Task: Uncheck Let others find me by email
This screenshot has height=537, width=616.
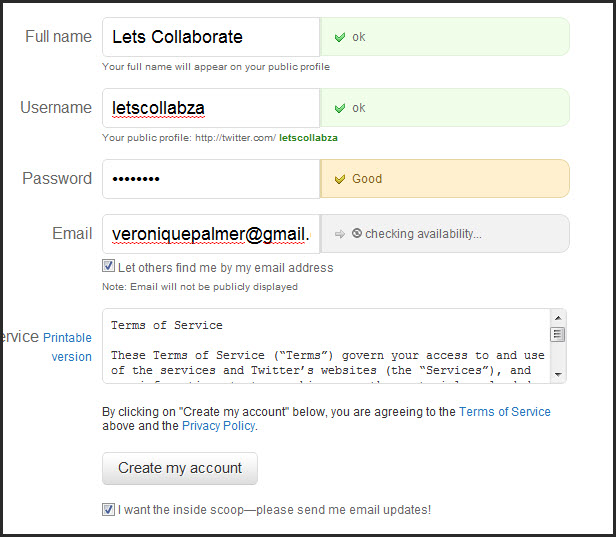Action: tap(109, 267)
